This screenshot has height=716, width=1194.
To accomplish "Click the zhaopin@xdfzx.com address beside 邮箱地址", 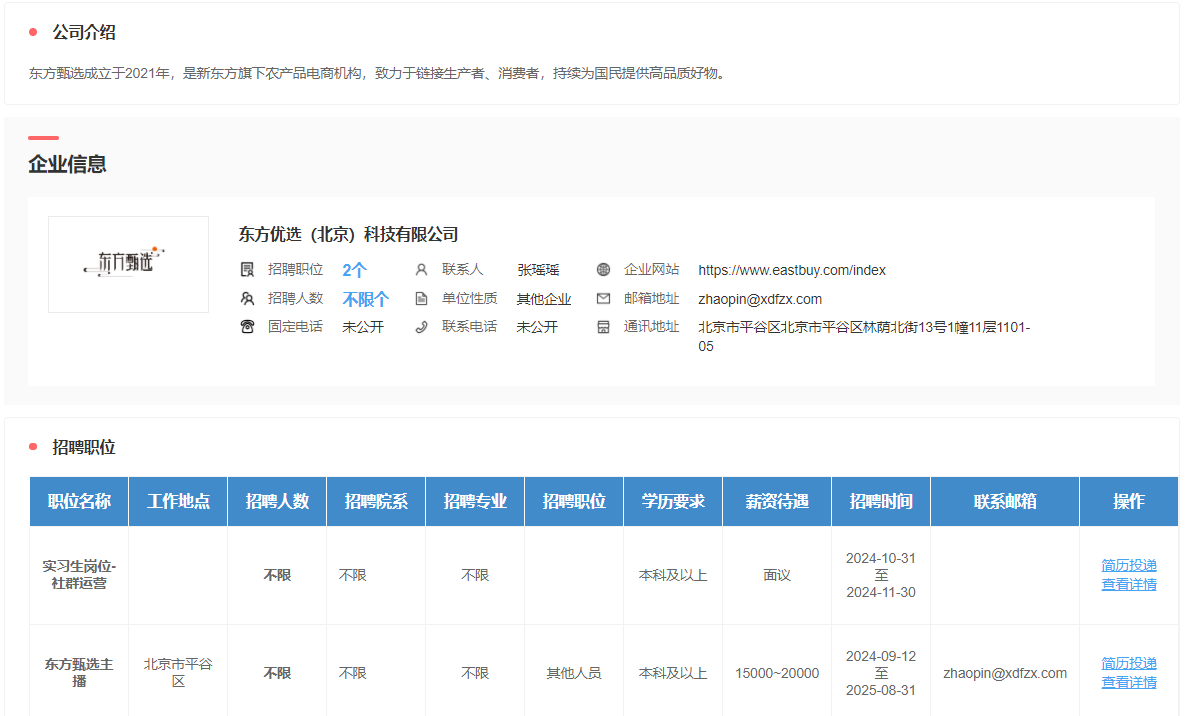I will [760, 299].
